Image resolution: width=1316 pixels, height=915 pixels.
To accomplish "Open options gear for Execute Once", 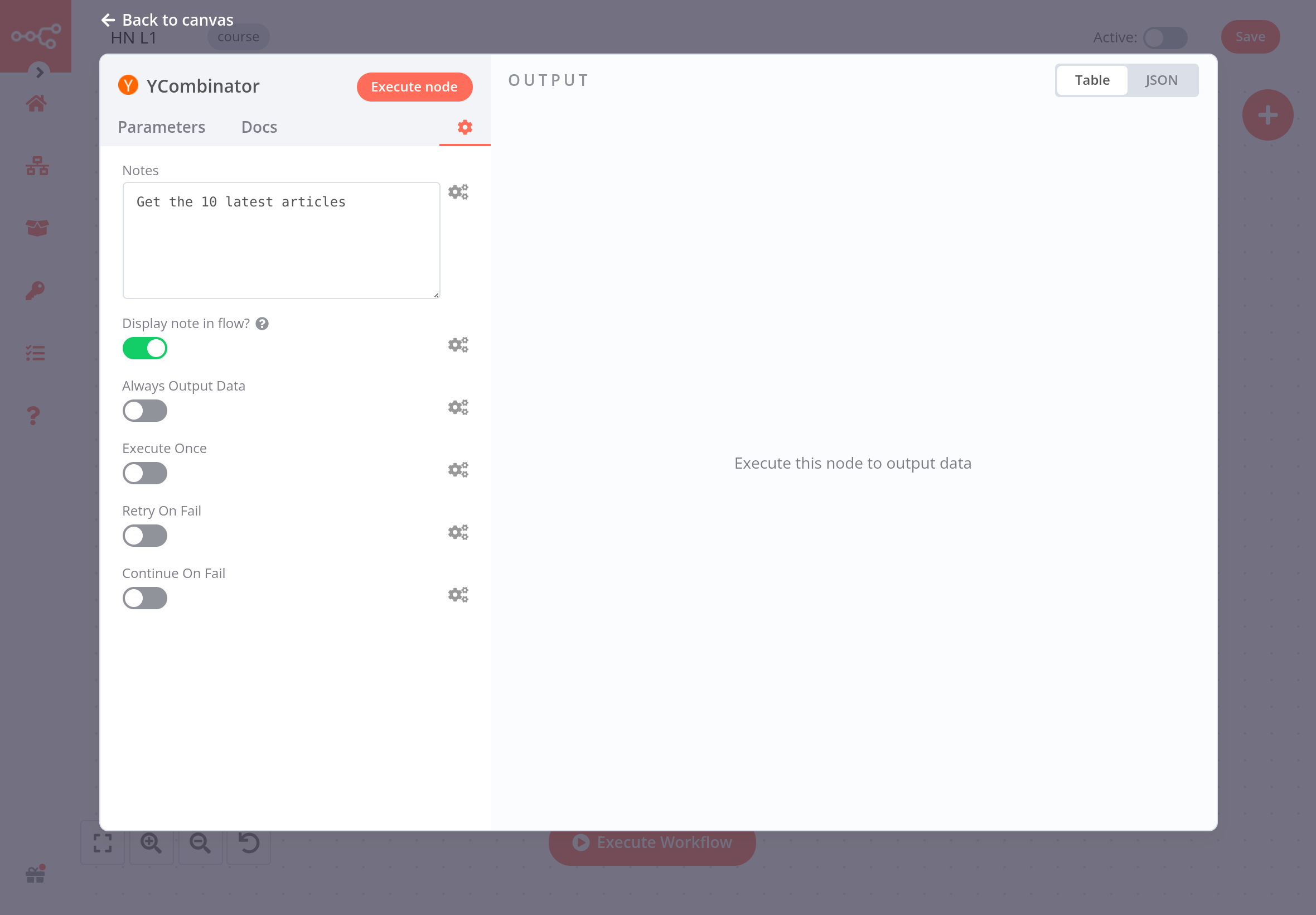I will 458,470.
